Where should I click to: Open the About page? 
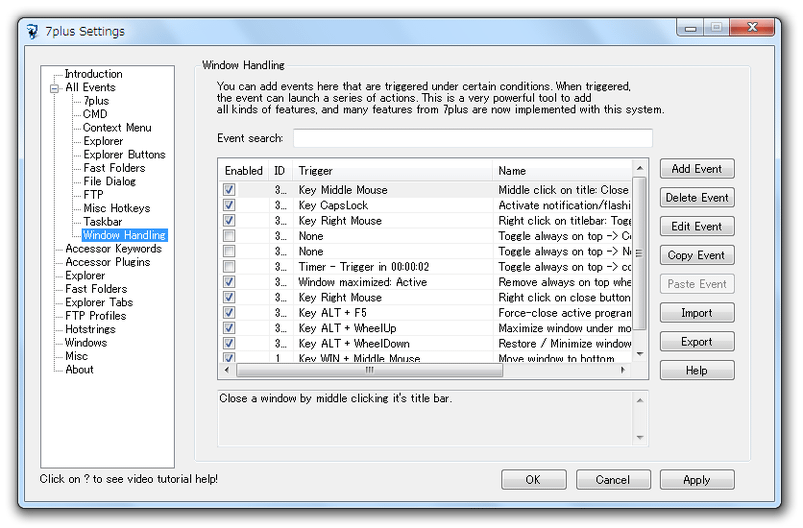(79, 370)
